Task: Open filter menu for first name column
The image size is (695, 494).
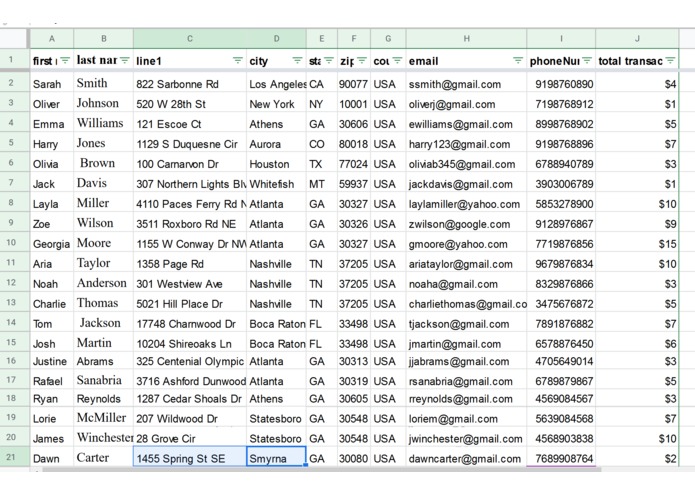Action: 65,60
